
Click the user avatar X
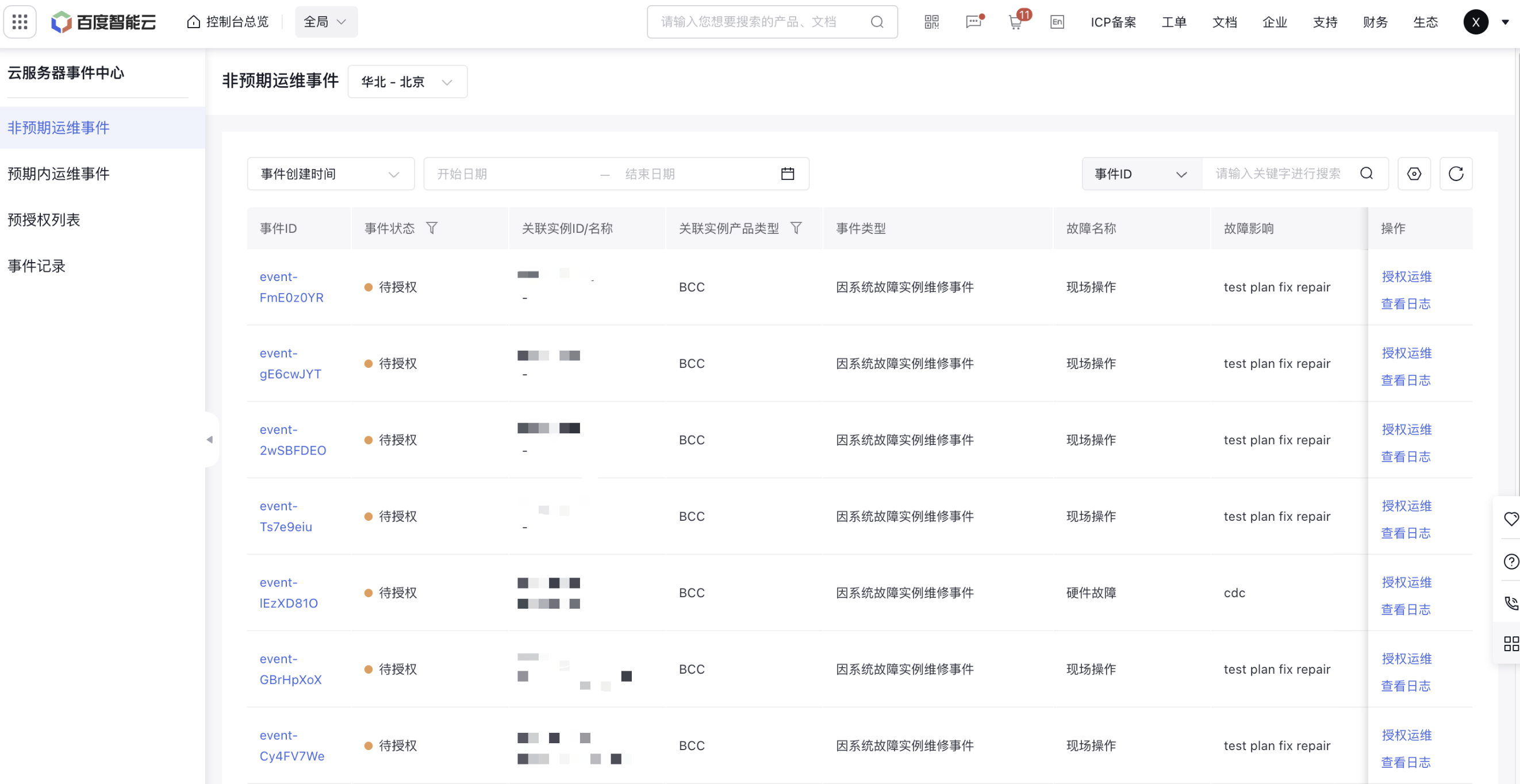pos(1475,22)
